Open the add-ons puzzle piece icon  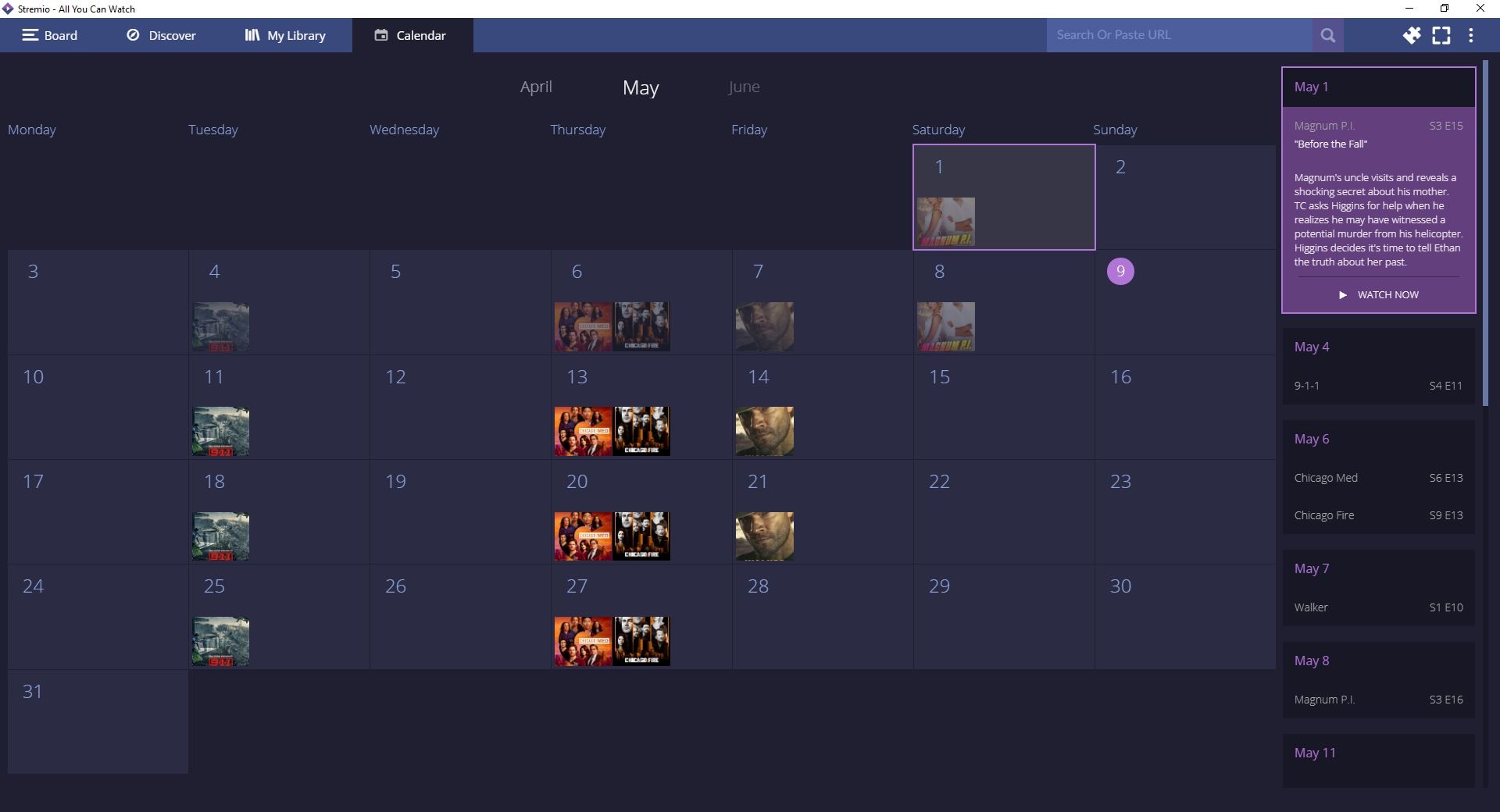(1411, 35)
